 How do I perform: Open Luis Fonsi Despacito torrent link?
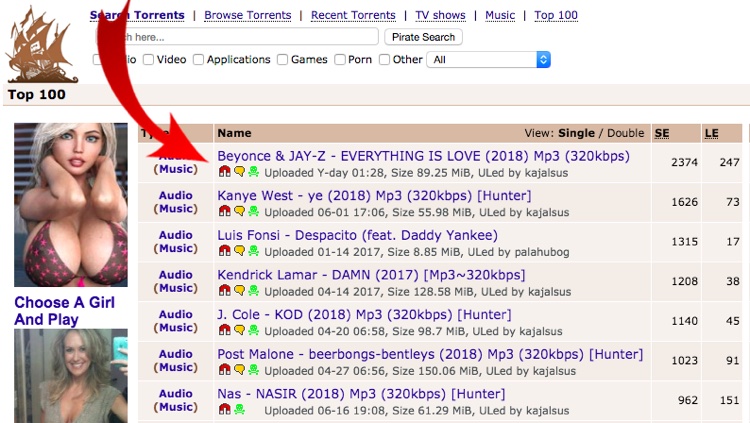[357, 235]
